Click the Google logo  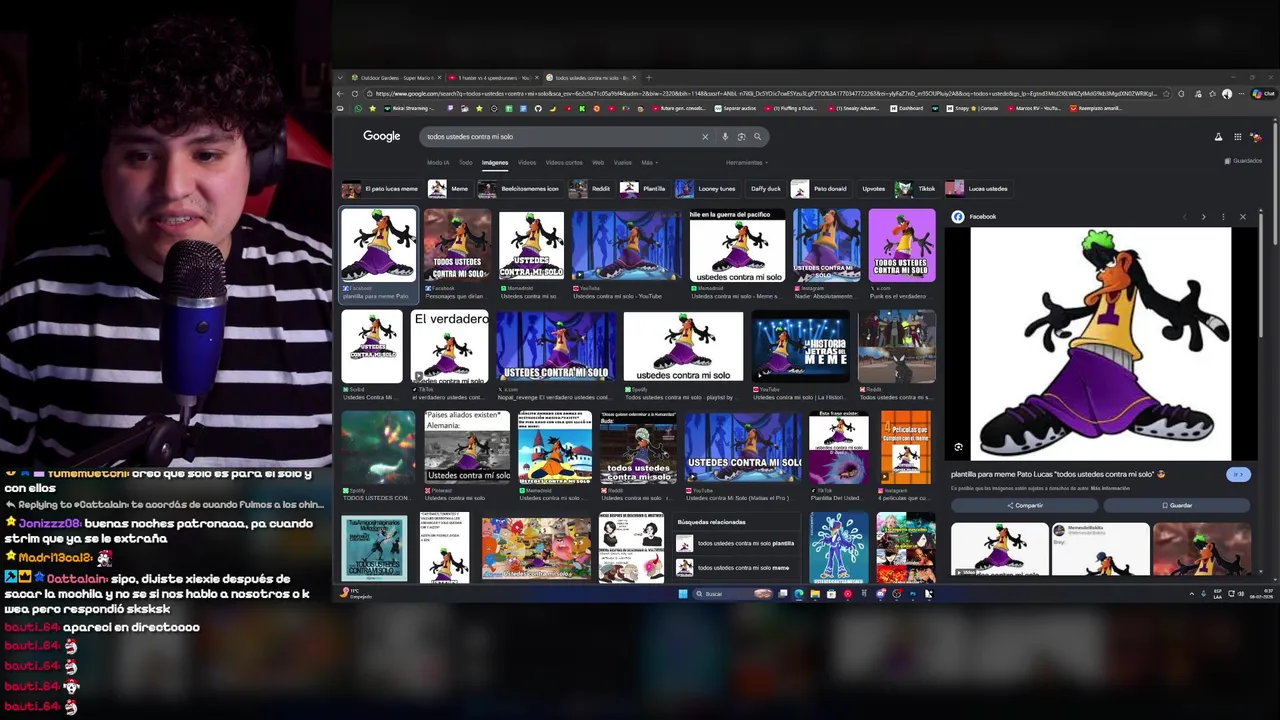(x=381, y=136)
